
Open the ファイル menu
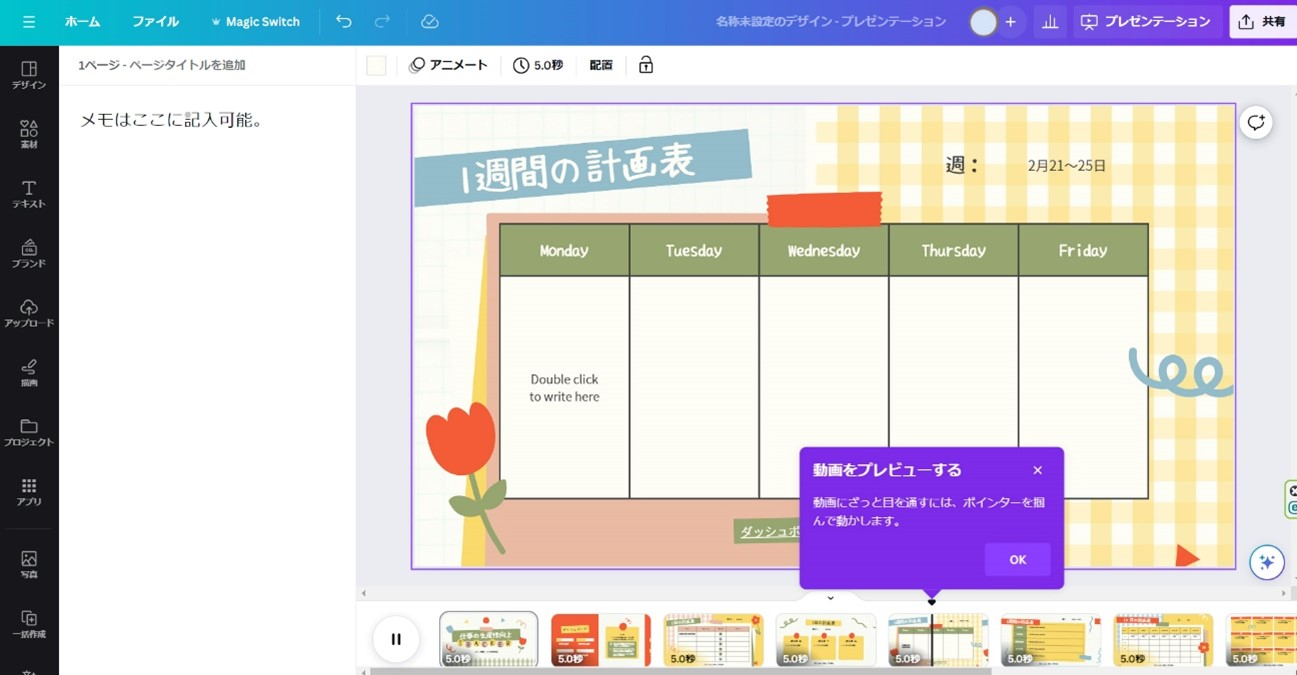155,22
